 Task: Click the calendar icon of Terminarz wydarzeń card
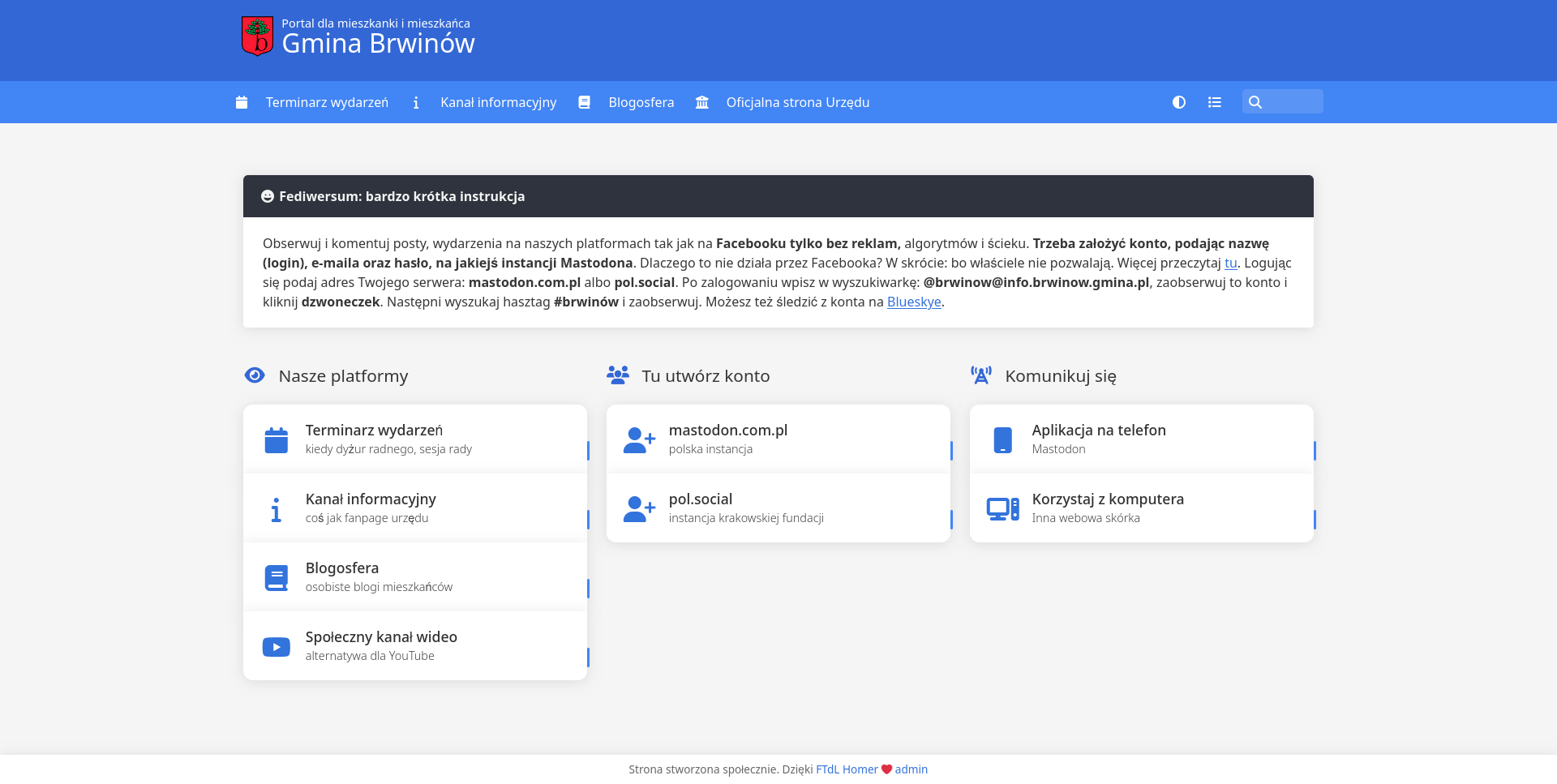coord(277,440)
